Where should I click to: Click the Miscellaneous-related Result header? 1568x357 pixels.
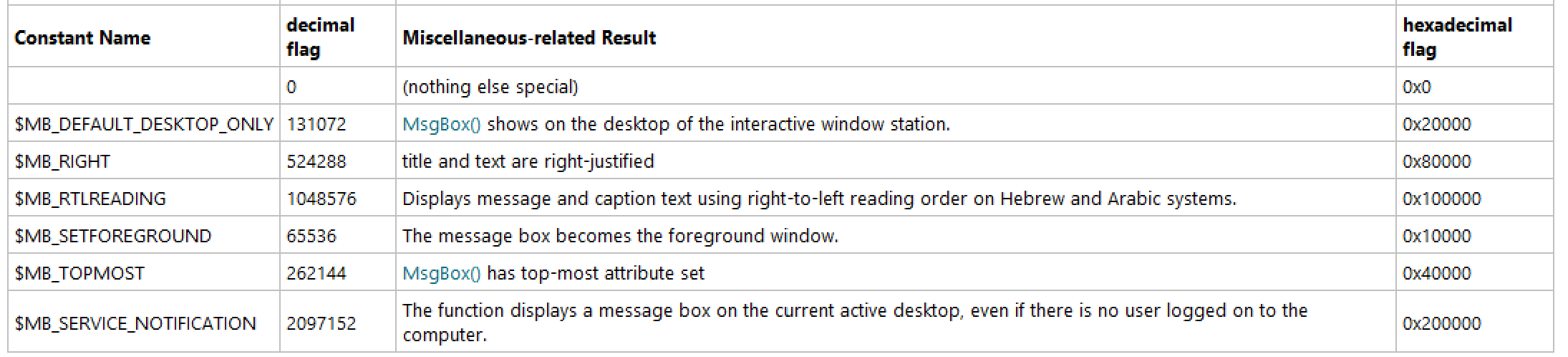click(x=529, y=37)
